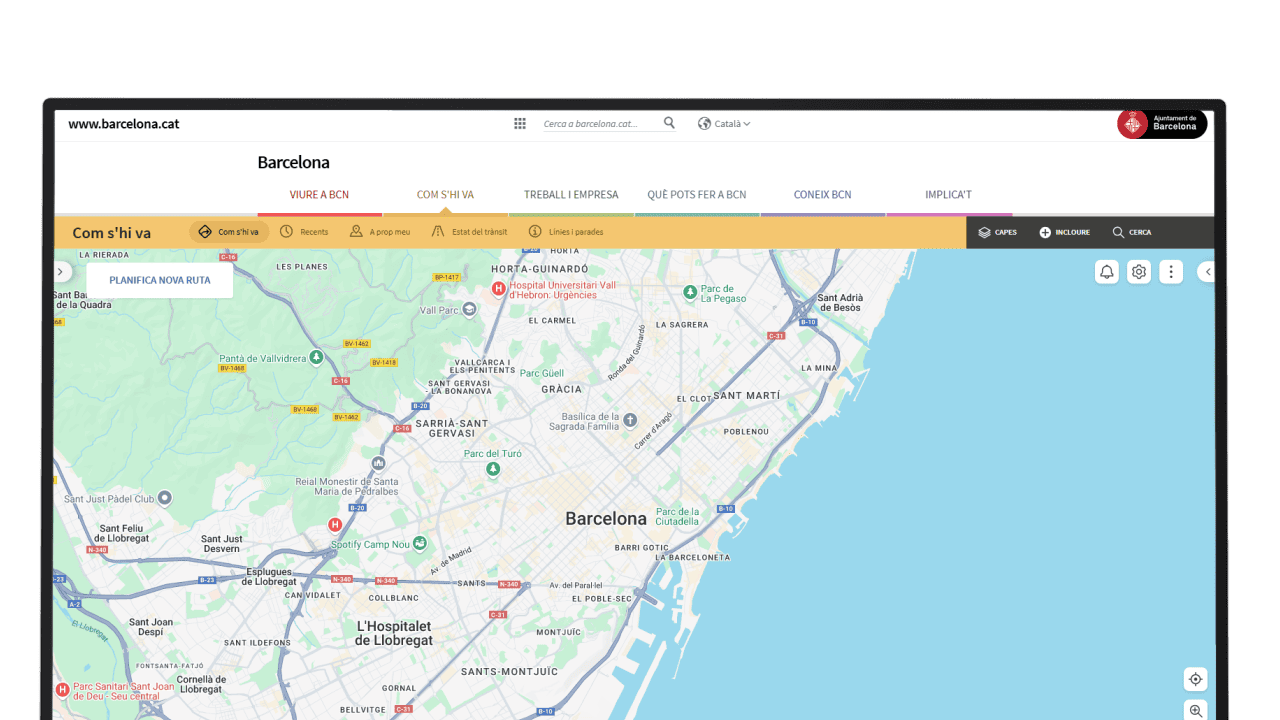Expand the left side panel arrow
The height and width of the screenshot is (720, 1280).
60,271
